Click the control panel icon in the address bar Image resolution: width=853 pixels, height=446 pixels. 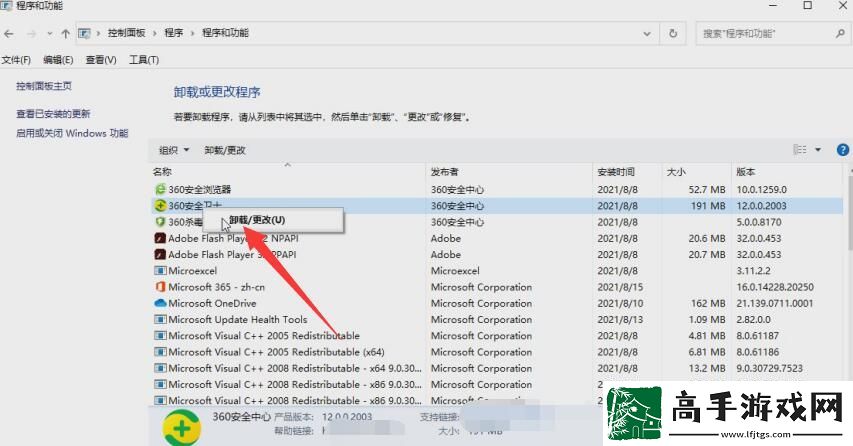point(84,33)
